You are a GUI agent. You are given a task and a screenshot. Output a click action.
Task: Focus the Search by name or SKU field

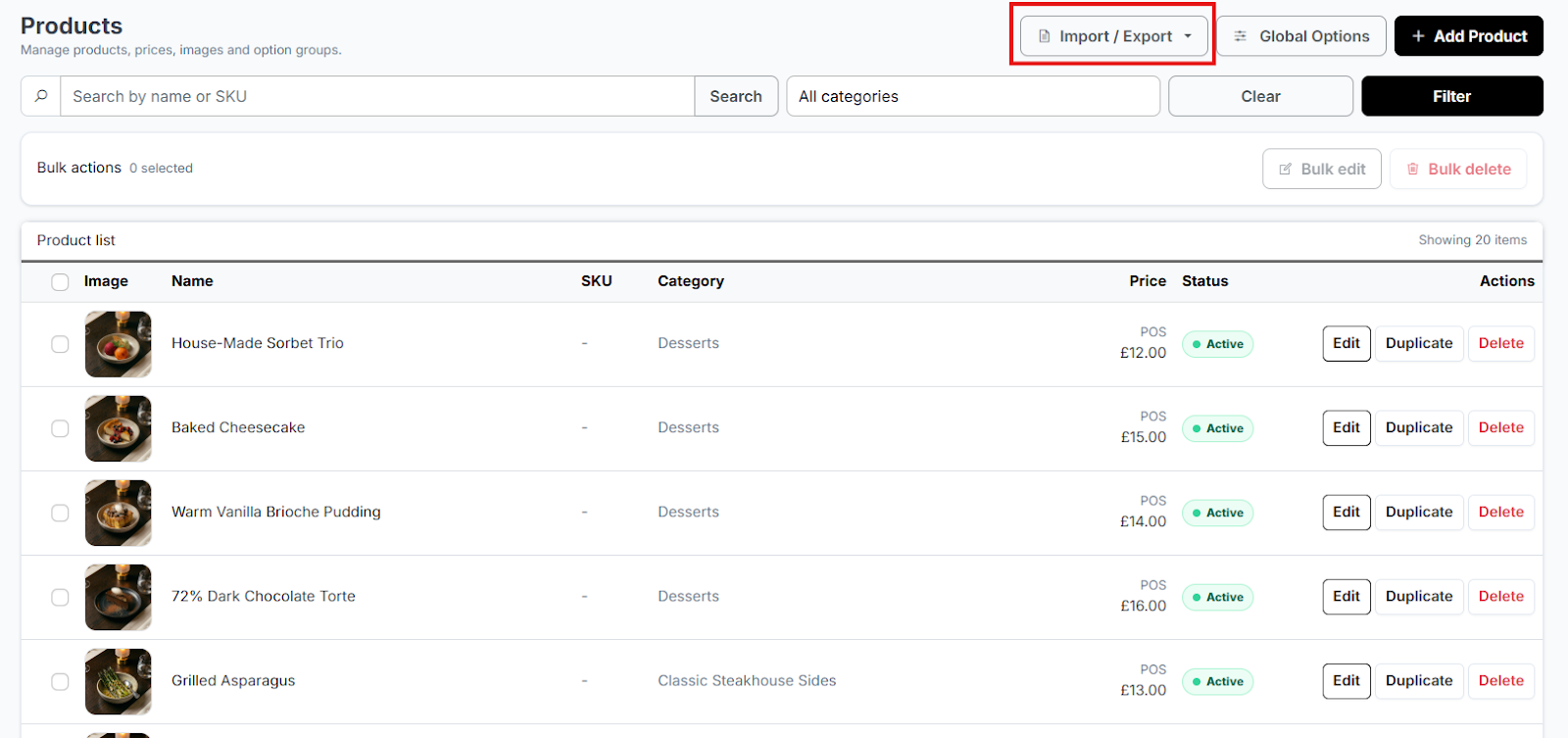377,96
